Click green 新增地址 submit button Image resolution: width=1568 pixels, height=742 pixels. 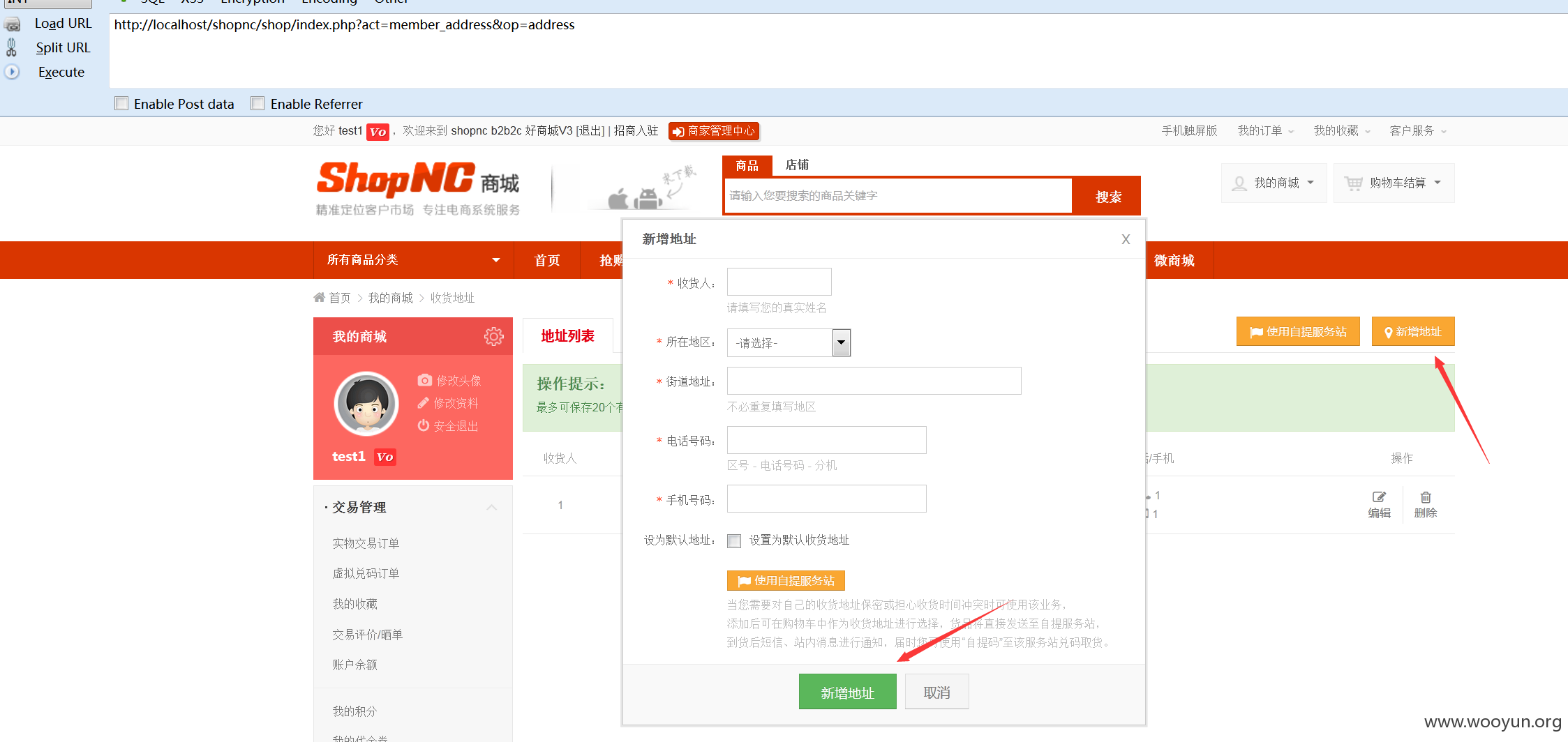(847, 692)
